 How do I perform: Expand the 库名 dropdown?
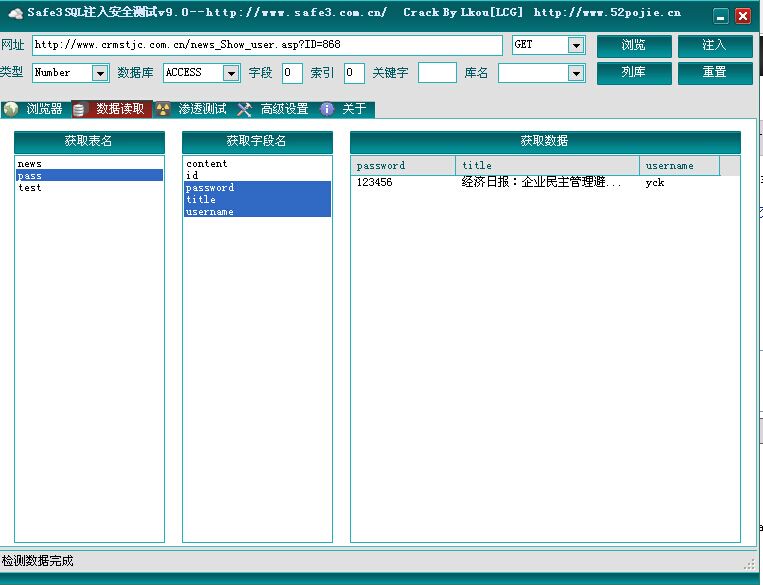coord(576,73)
